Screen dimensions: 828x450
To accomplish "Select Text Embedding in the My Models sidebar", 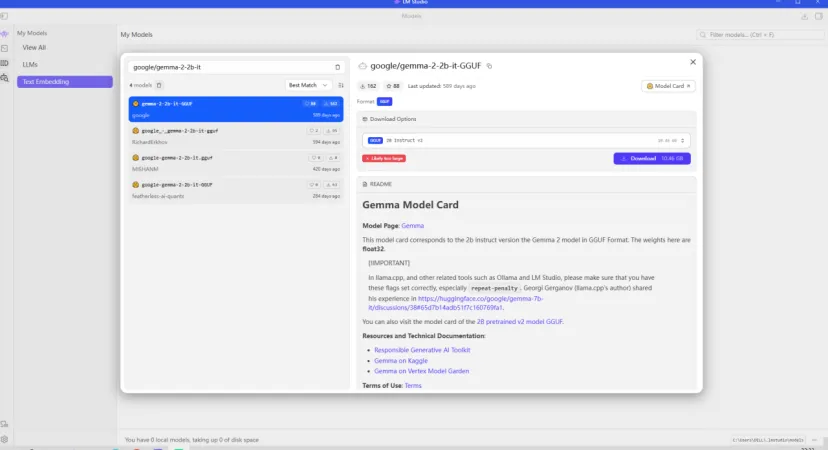I will [64, 82].
